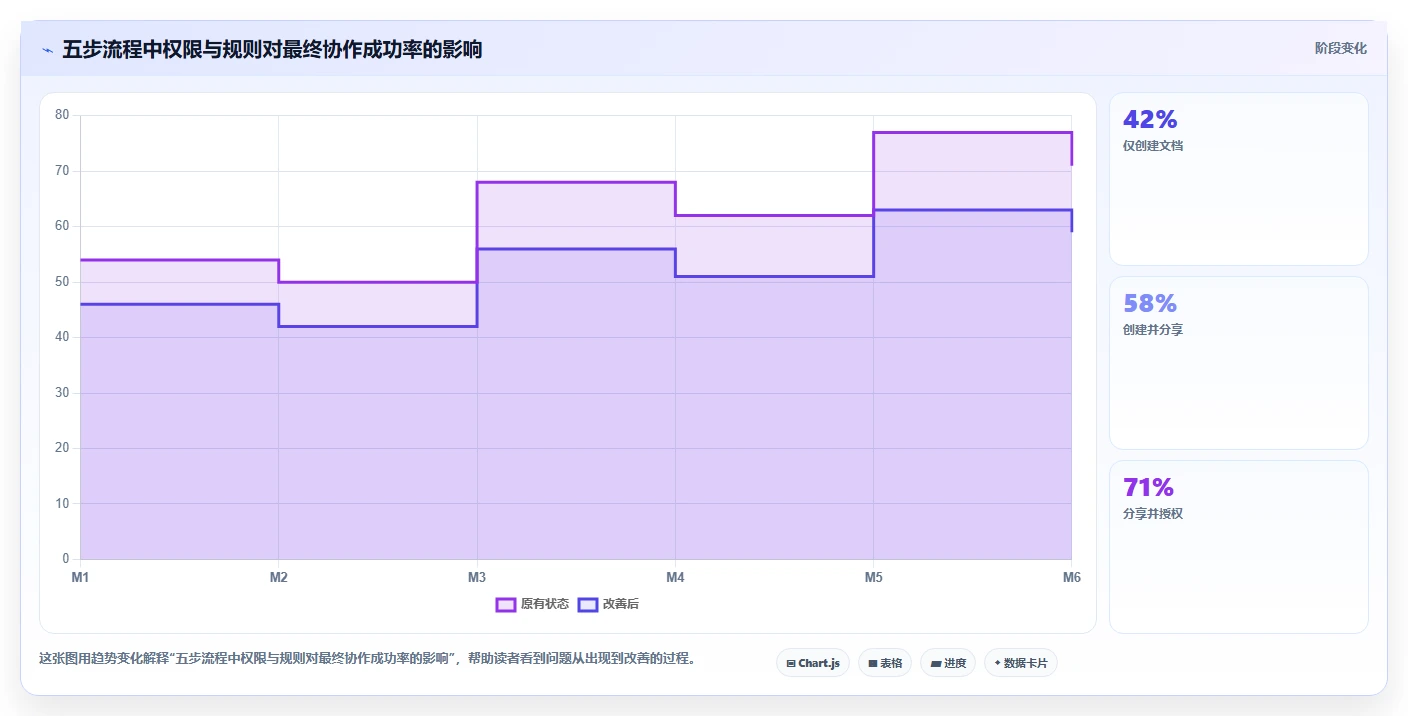Select the 表格 chip
The height and width of the screenshot is (716, 1408).
tap(885, 663)
